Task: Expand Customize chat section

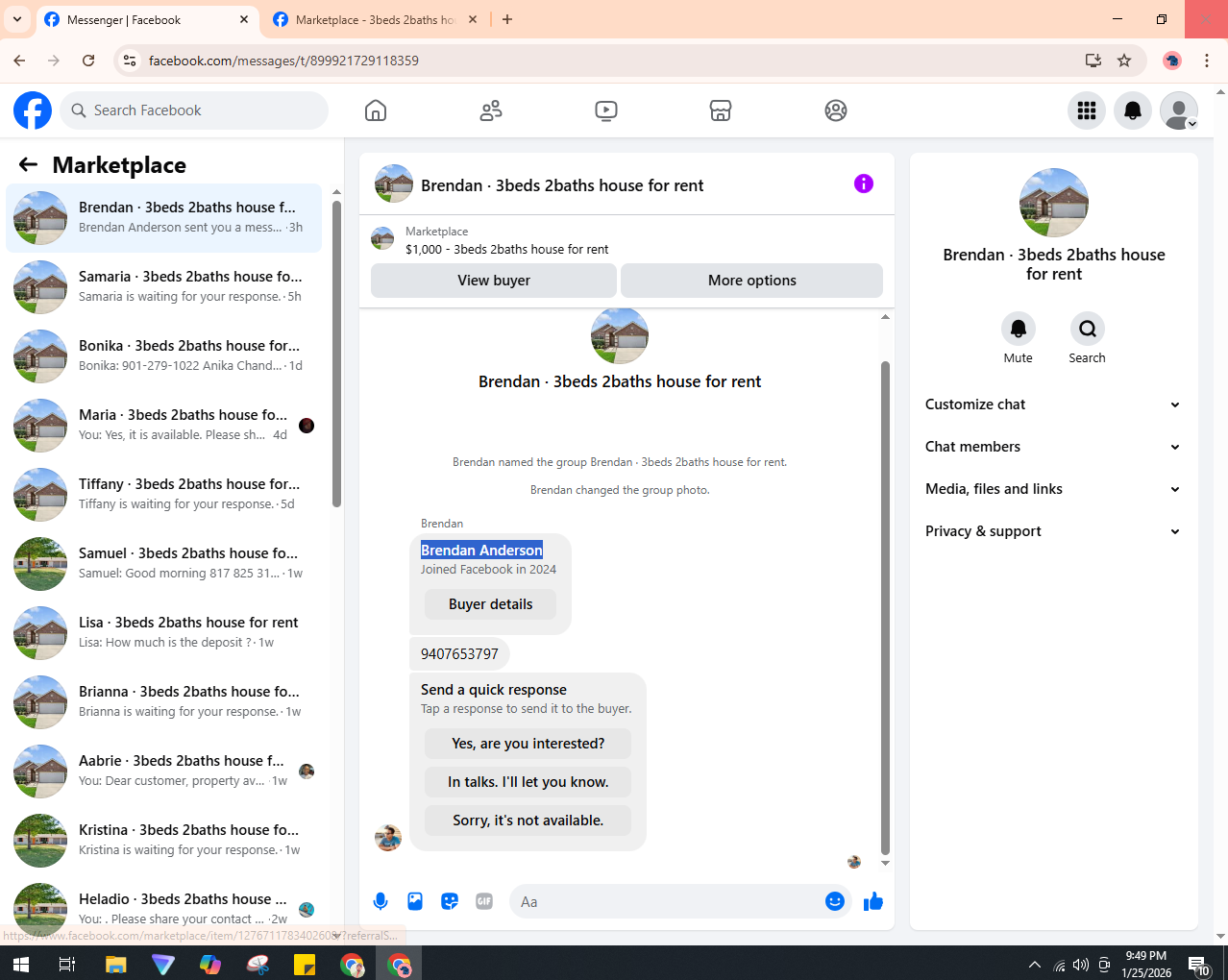Action: click(x=1053, y=404)
